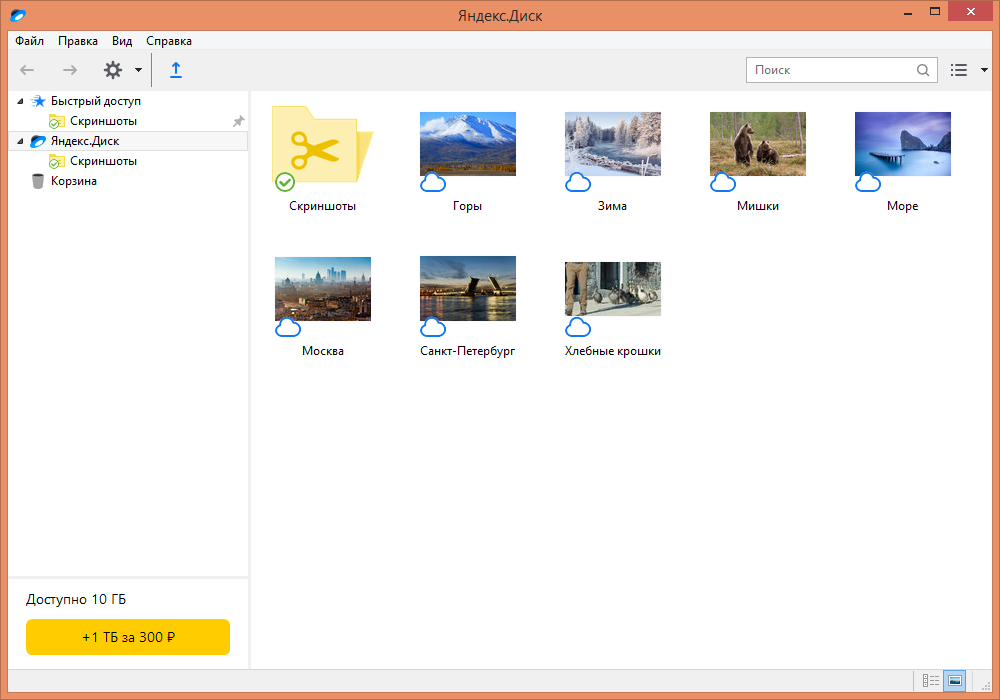Image resolution: width=1000 pixels, height=700 pixels.
Task: Click the forward navigation arrow
Action: 70,70
